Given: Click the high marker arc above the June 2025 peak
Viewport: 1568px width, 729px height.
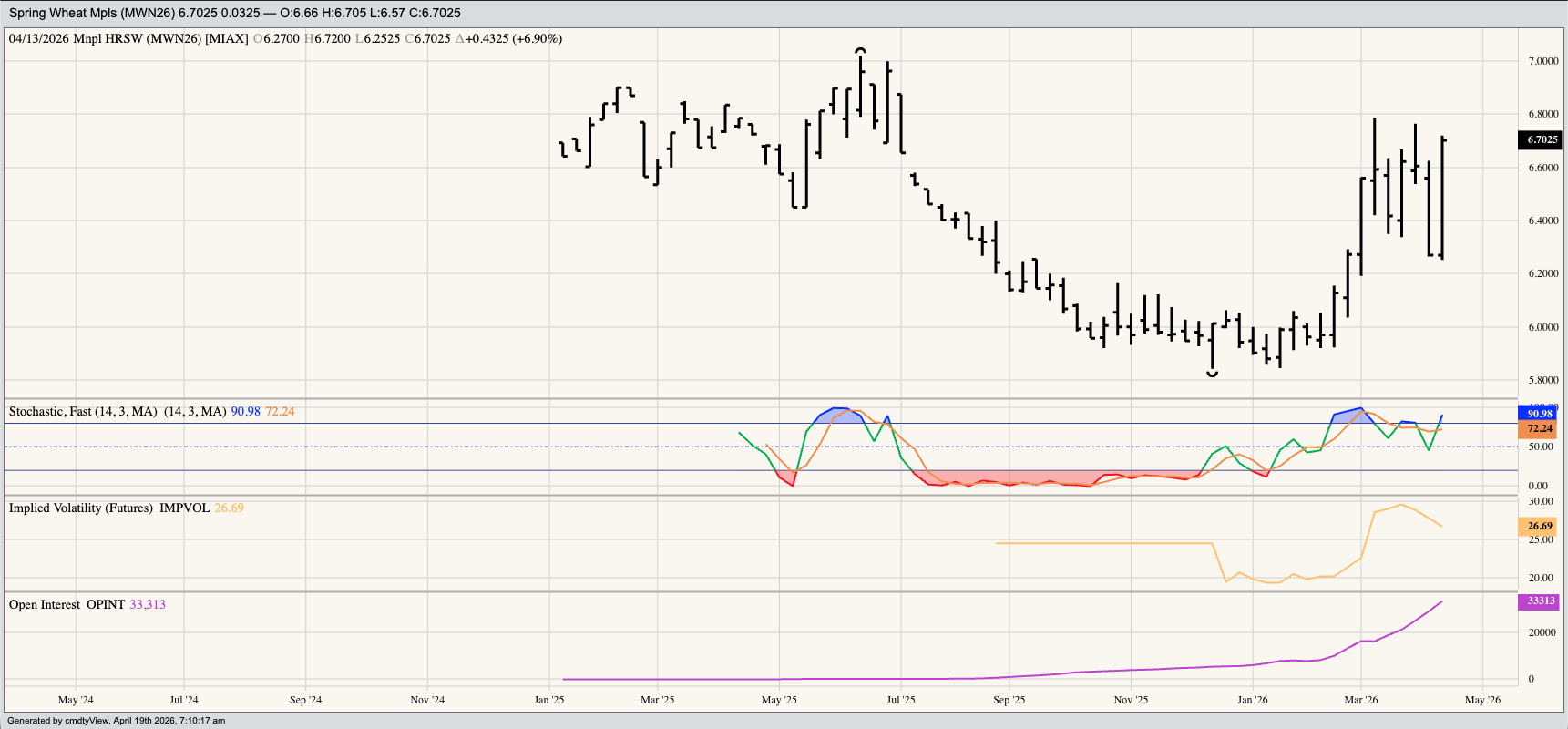Looking at the screenshot, I should click(x=860, y=51).
